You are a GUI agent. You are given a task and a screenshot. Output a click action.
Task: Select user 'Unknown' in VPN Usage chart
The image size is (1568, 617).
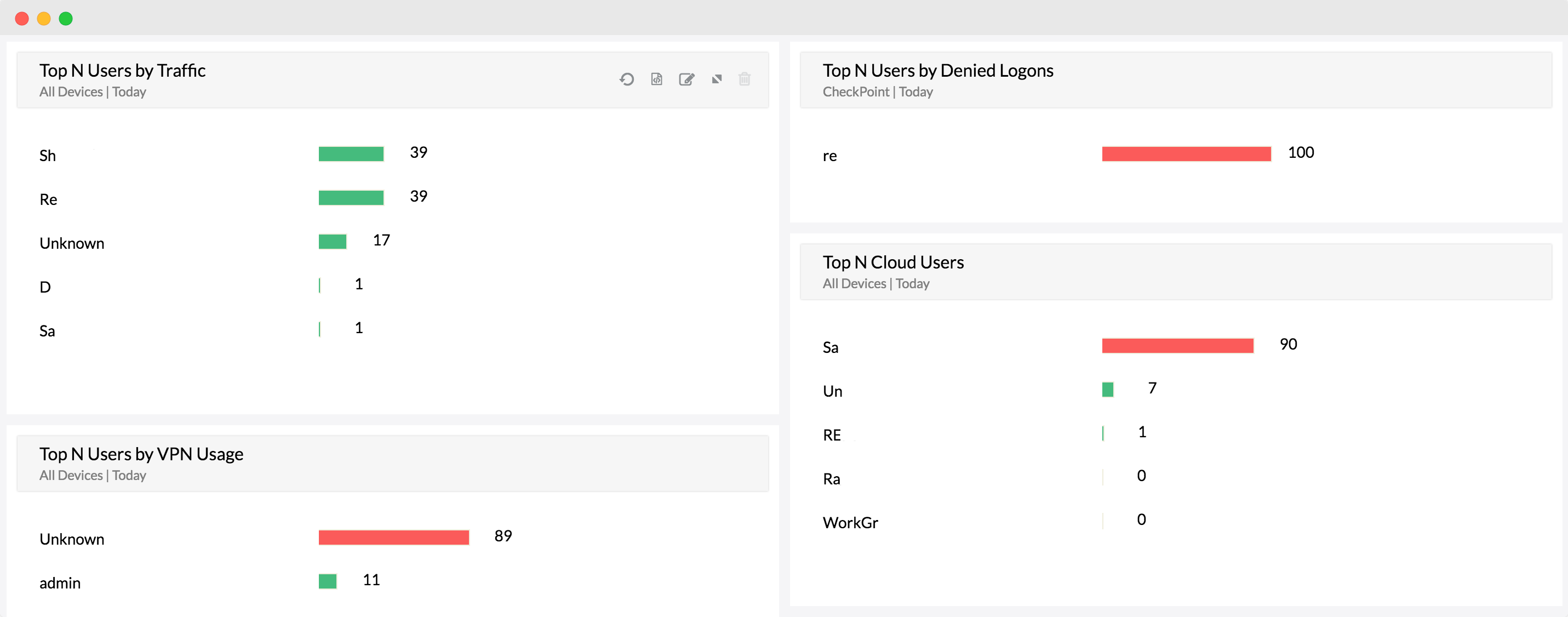click(71, 539)
